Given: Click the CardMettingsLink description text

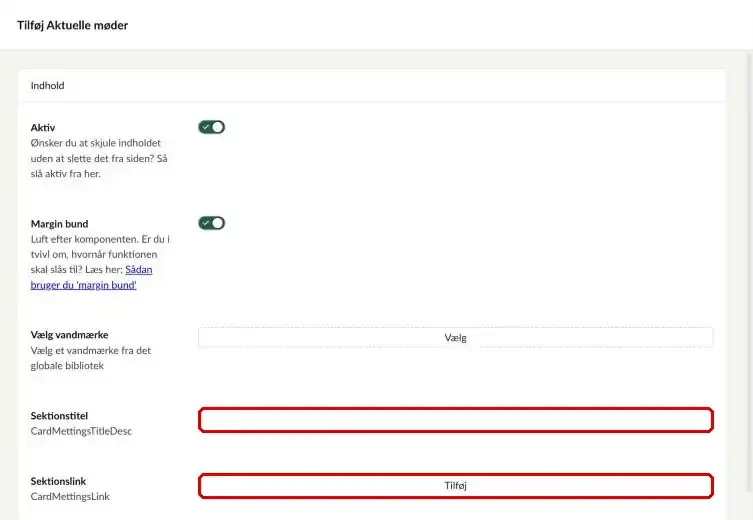Looking at the screenshot, I should point(70,496).
